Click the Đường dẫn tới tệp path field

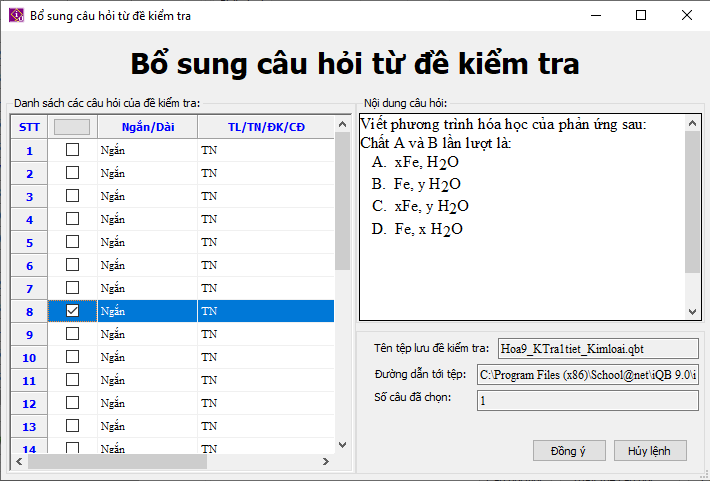[x=587, y=375]
